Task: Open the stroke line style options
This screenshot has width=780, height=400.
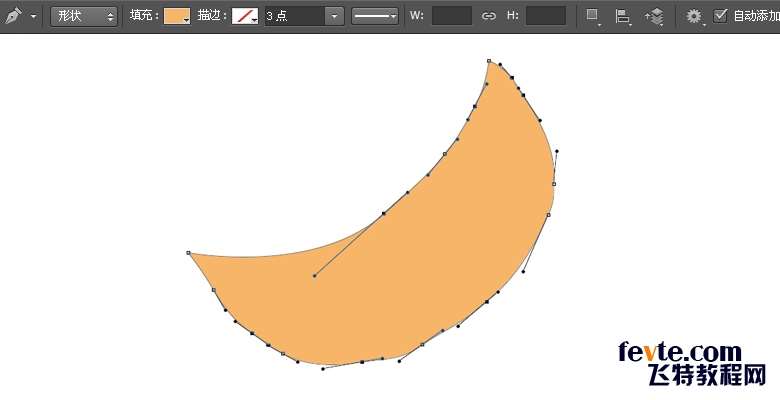Action: coord(375,16)
